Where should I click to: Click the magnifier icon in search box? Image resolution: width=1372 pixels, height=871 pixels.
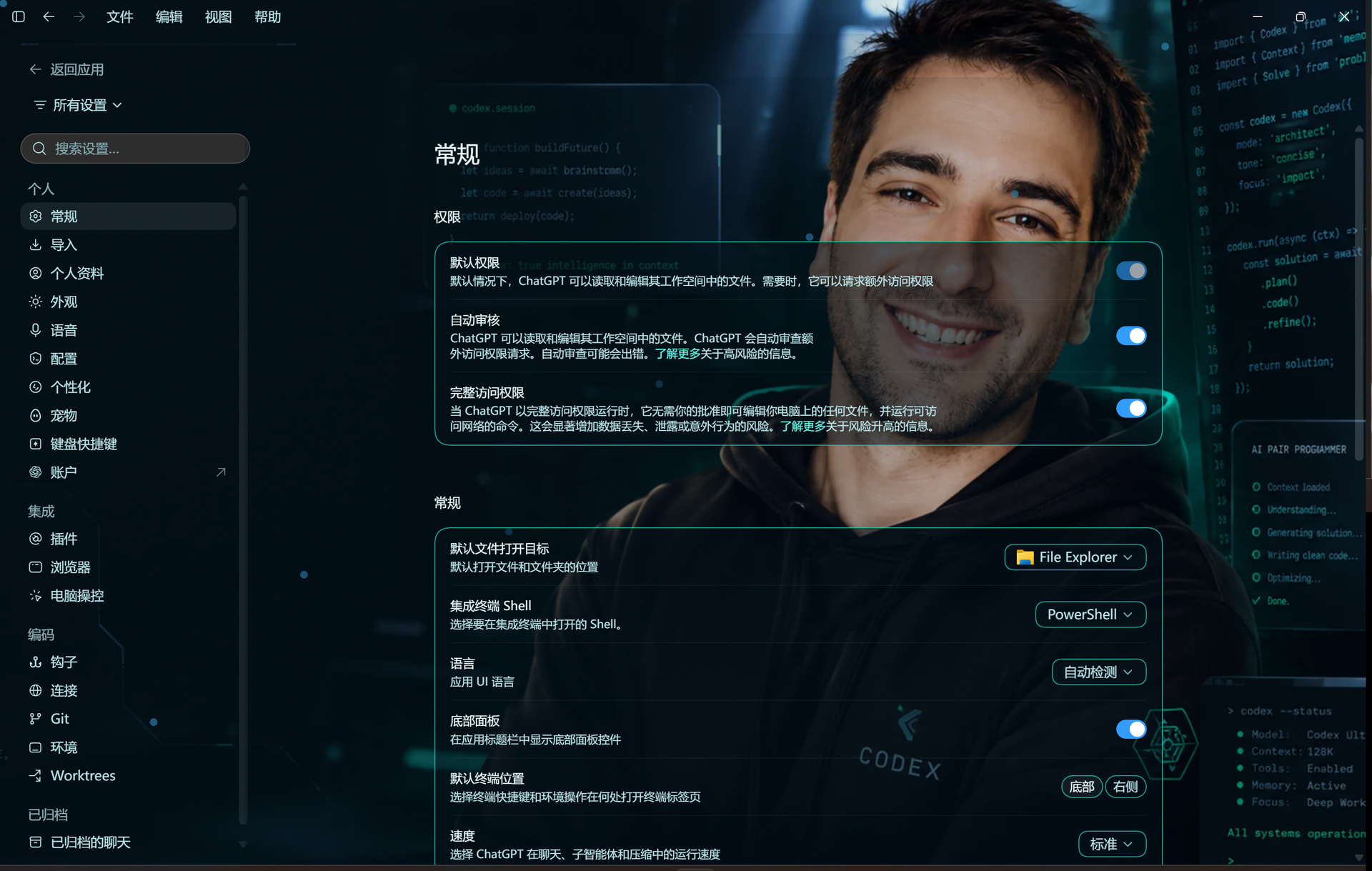40,149
